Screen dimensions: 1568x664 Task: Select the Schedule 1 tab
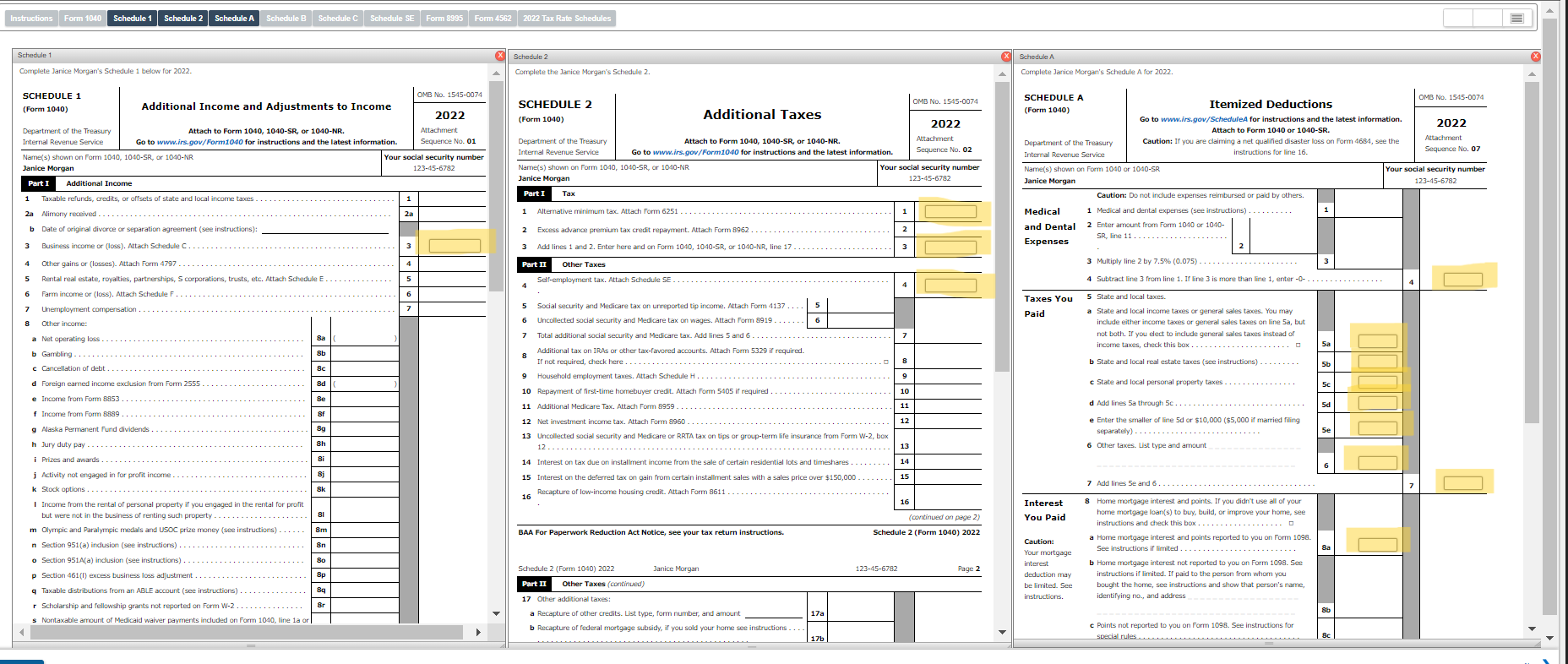pyautogui.click(x=133, y=18)
